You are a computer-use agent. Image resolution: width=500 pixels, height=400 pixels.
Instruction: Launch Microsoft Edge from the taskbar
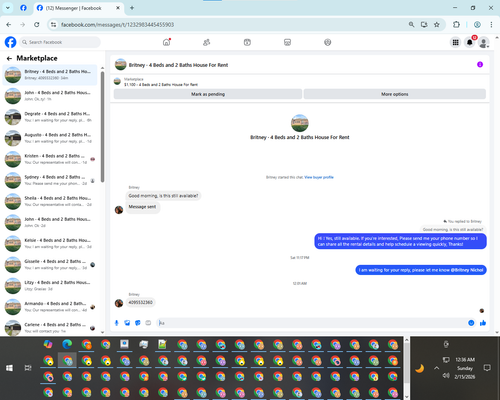(x=67, y=344)
